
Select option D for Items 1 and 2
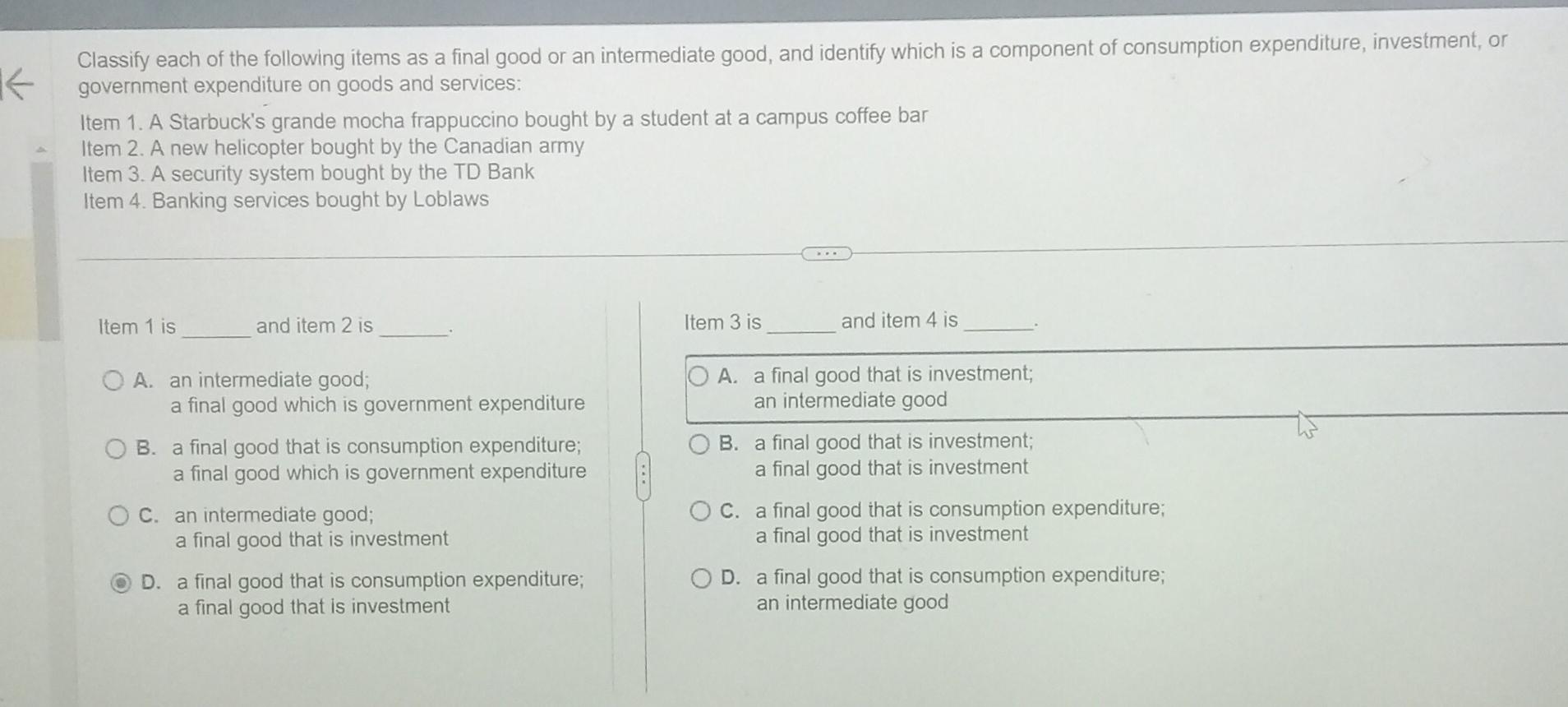[x=118, y=583]
